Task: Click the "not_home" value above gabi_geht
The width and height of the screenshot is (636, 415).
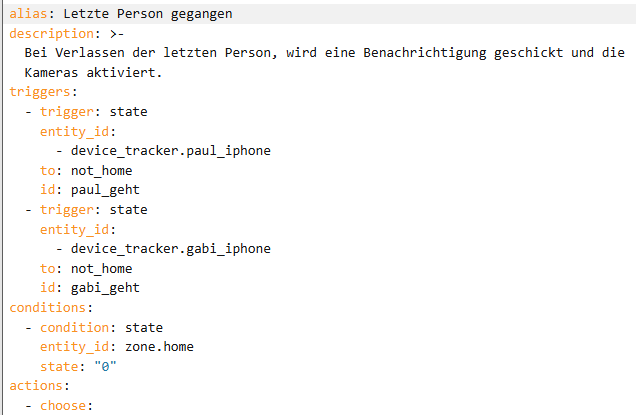Action: point(102,269)
